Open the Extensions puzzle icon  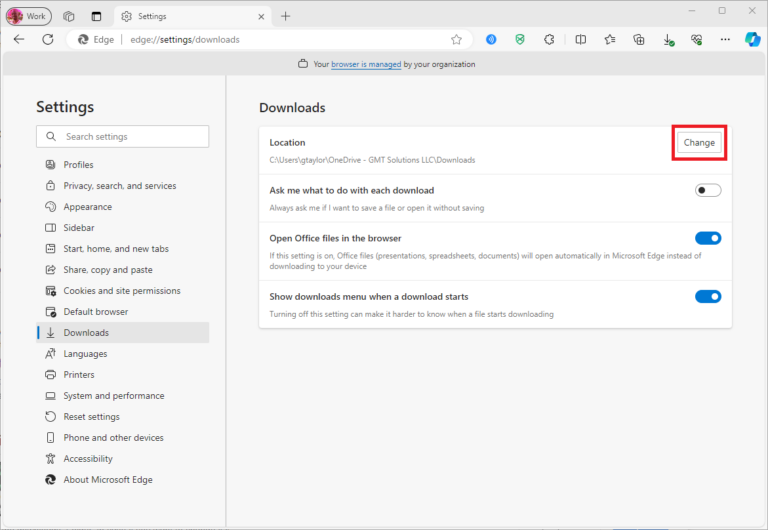click(549, 40)
